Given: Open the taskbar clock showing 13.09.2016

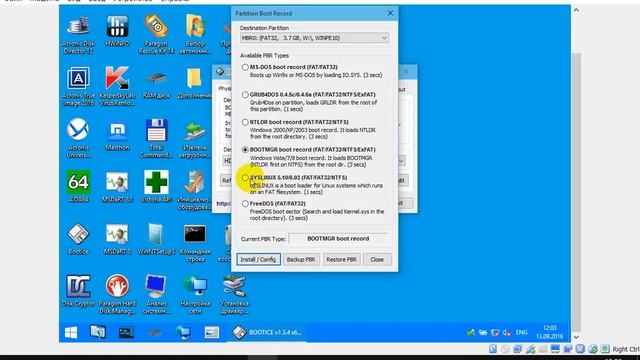Looking at the screenshot, I should pyautogui.click(x=549, y=332).
